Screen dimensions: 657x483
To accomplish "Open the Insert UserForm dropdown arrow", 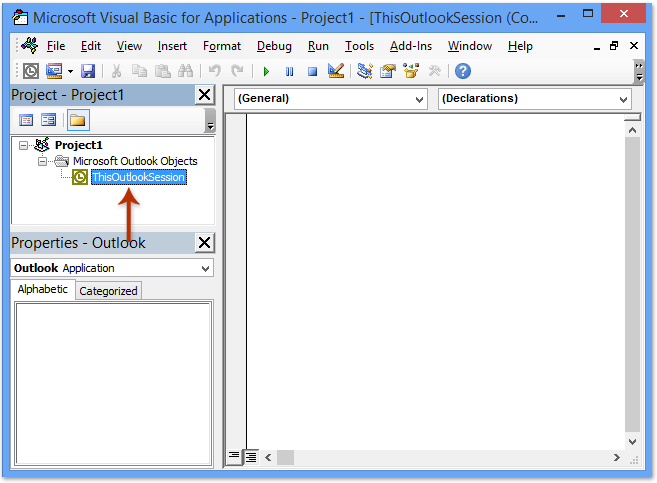I will [70, 71].
